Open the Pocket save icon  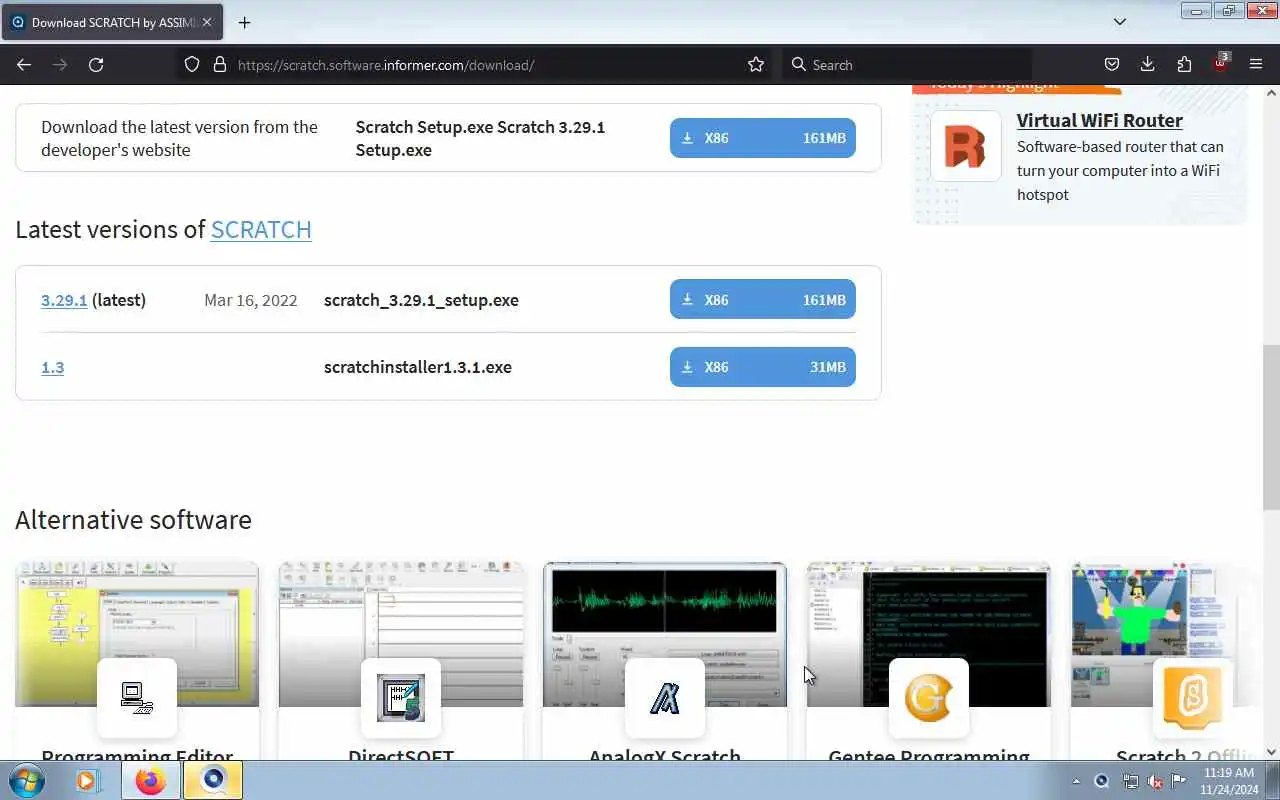pos(1111,64)
